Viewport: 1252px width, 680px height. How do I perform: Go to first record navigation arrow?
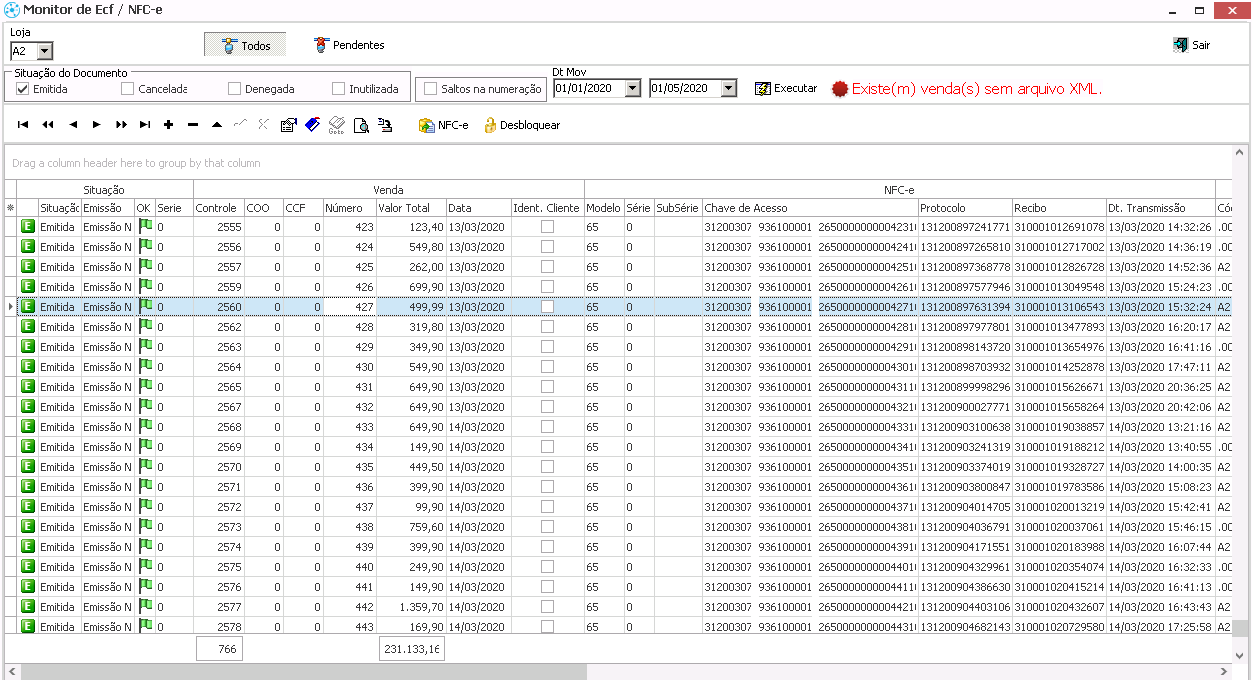click(x=23, y=125)
